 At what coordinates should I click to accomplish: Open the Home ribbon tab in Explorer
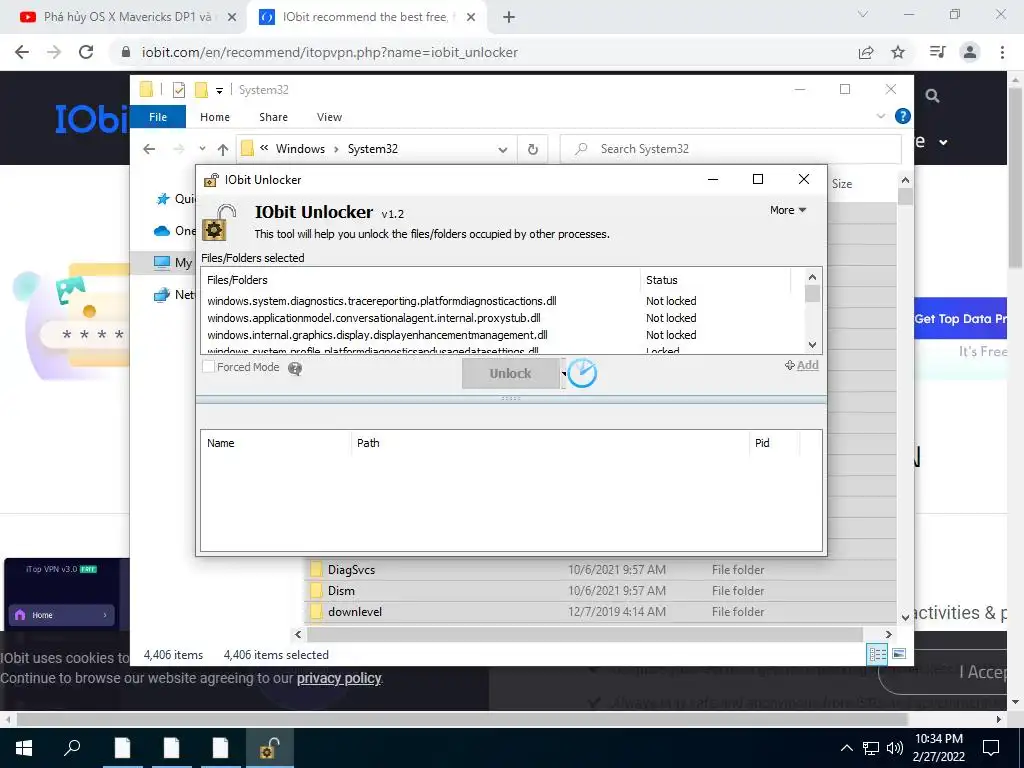(x=215, y=117)
